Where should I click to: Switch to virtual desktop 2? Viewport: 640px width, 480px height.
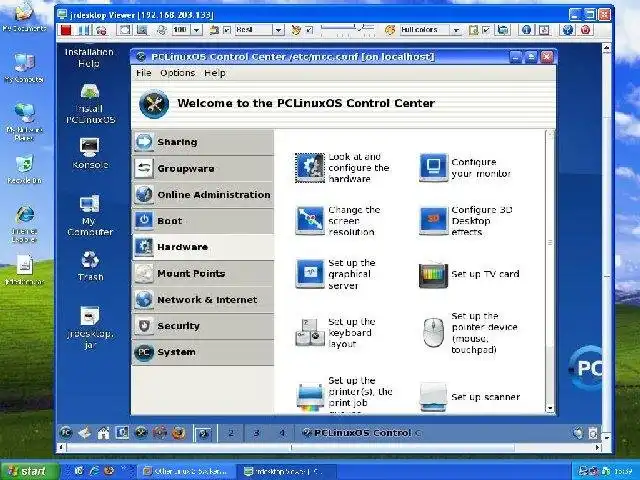click(231, 433)
